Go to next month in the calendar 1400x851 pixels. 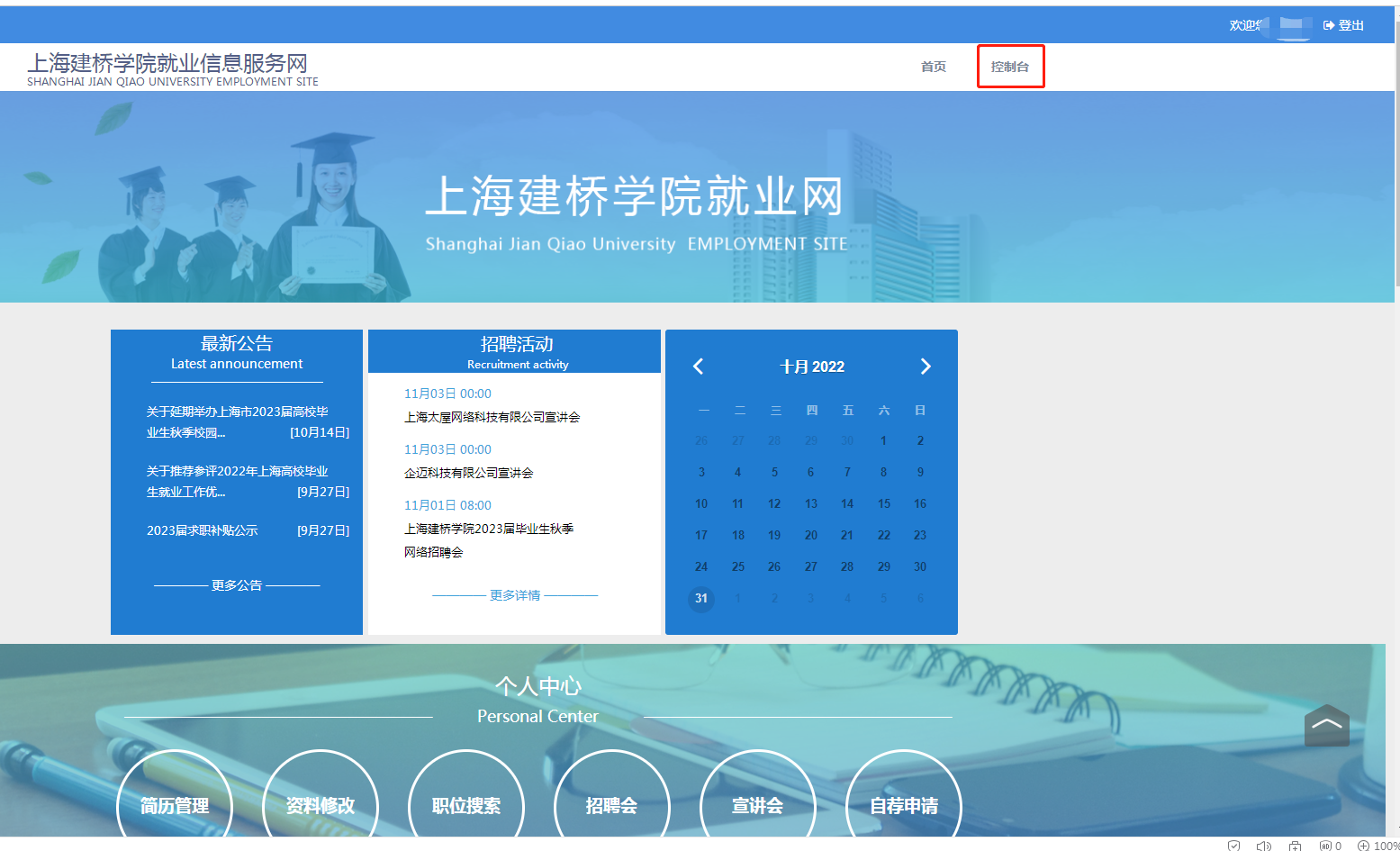pyautogui.click(x=926, y=366)
